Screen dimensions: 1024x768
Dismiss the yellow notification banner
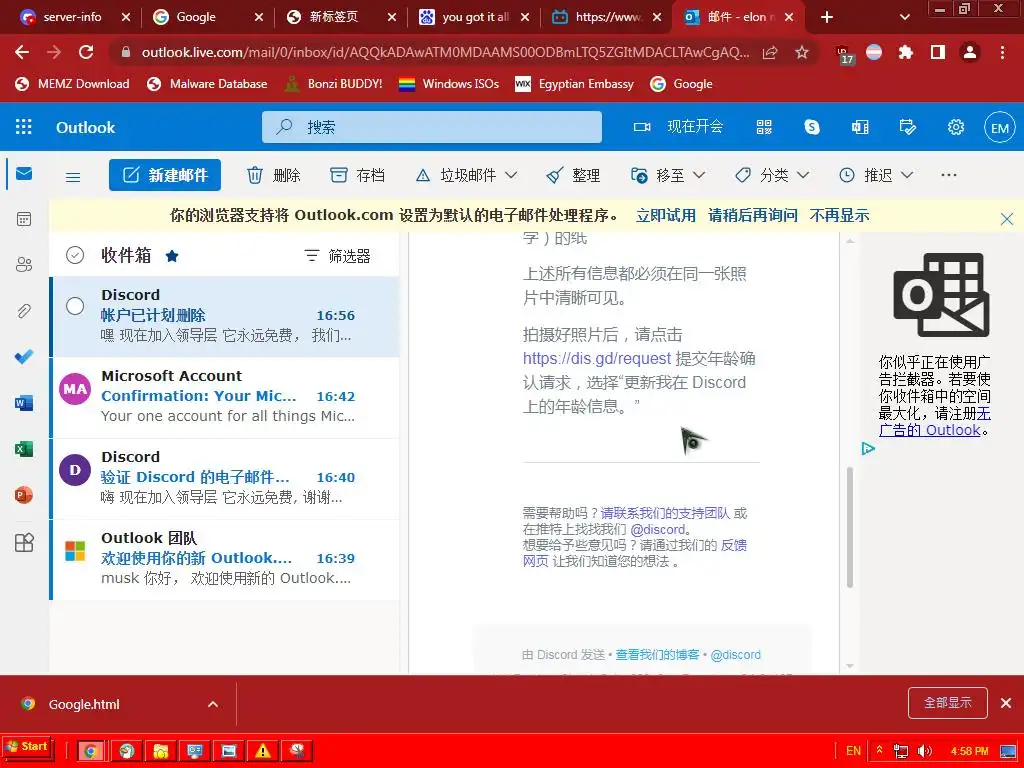coord(1007,219)
